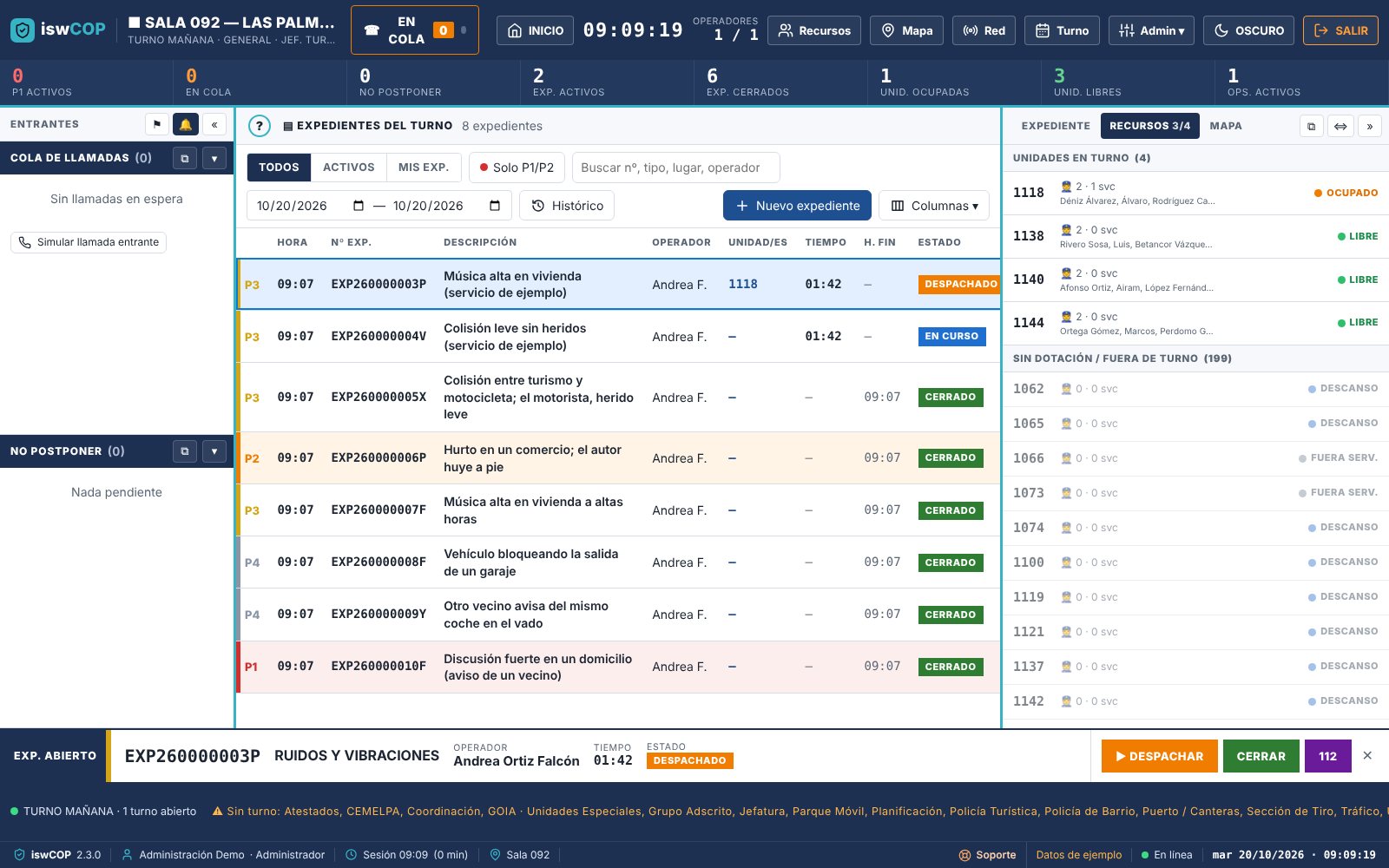Switch to the Expediente tab in right panel
1389x868 pixels.
pyautogui.click(x=1056, y=126)
